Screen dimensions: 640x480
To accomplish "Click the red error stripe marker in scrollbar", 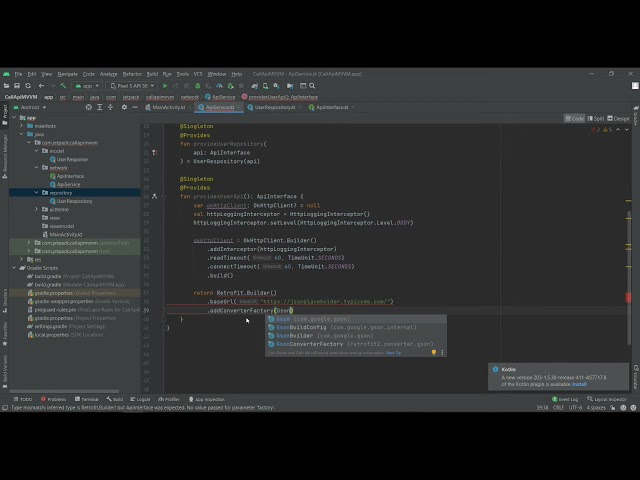I will tap(628, 298).
